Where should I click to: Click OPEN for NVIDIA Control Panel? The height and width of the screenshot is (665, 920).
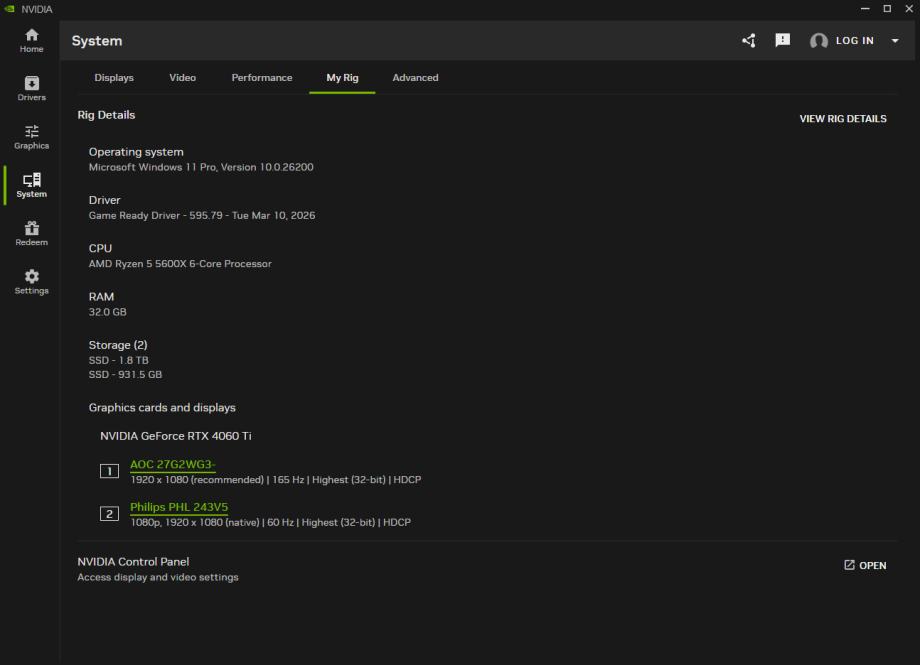tap(865, 565)
